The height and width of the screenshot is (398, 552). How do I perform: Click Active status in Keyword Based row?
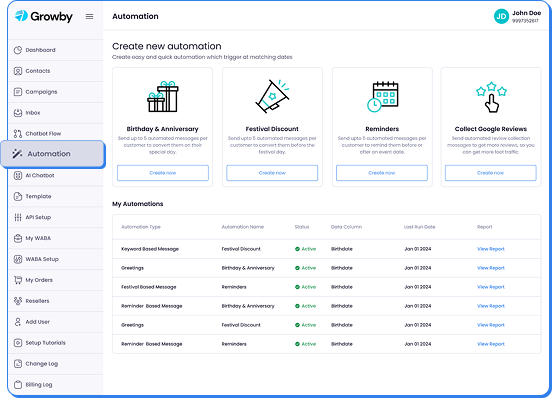(x=306, y=249)
